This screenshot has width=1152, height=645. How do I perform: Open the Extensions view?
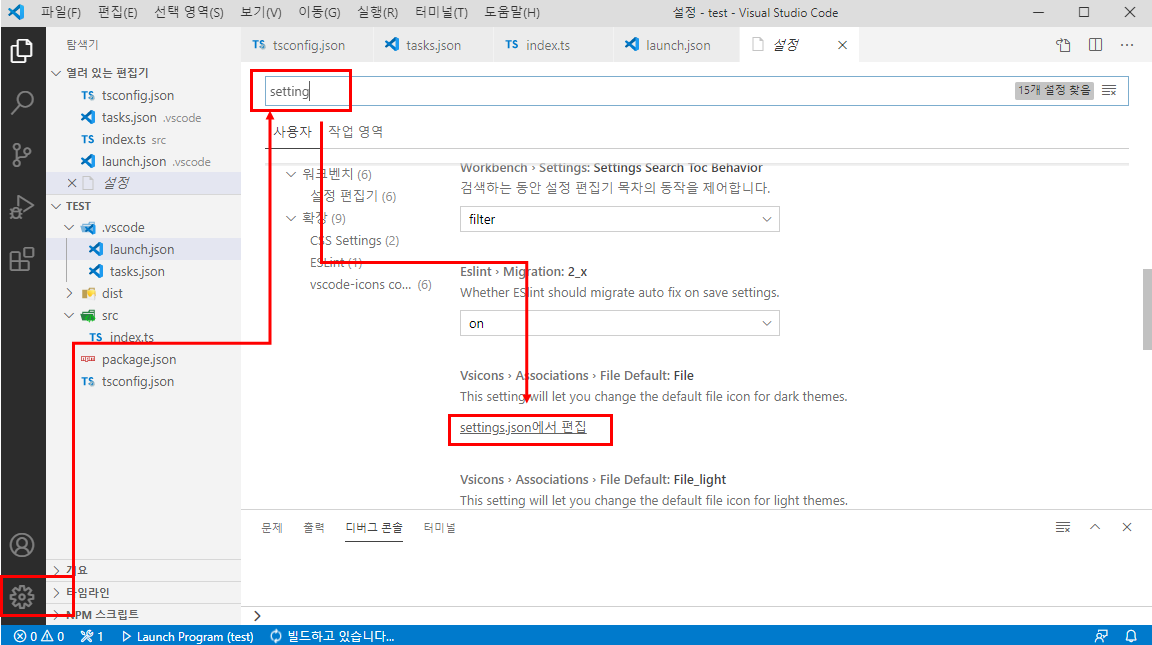pyautogui.click(x=22, y=259)
